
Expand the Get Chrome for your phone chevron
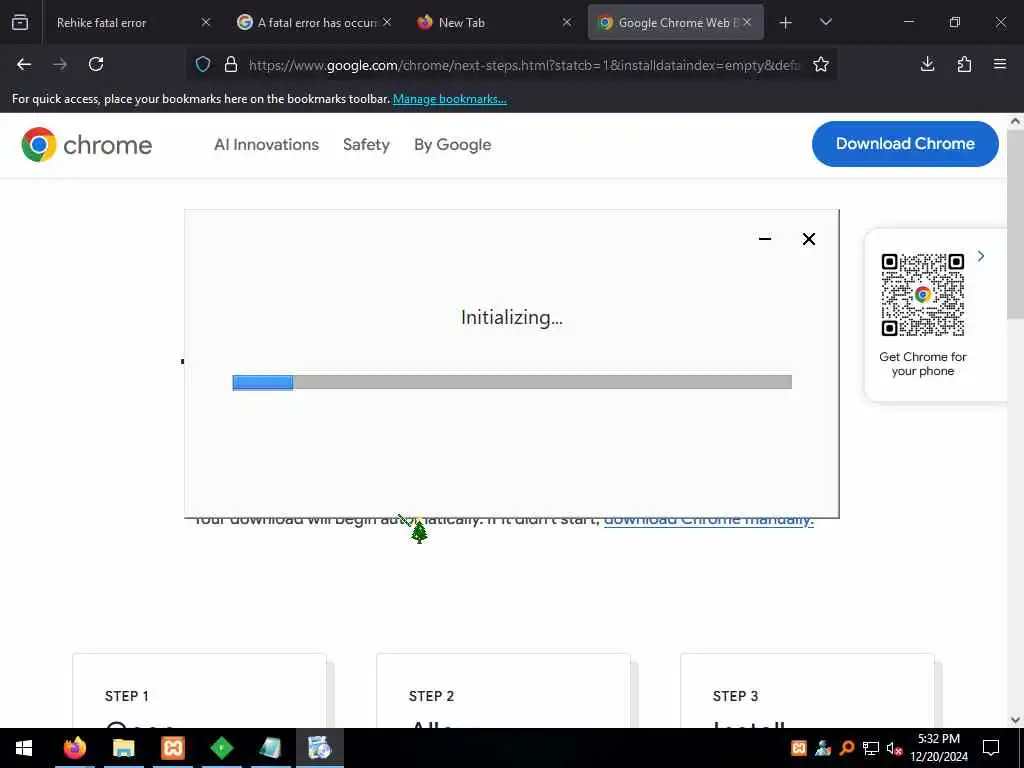point(981,256)
